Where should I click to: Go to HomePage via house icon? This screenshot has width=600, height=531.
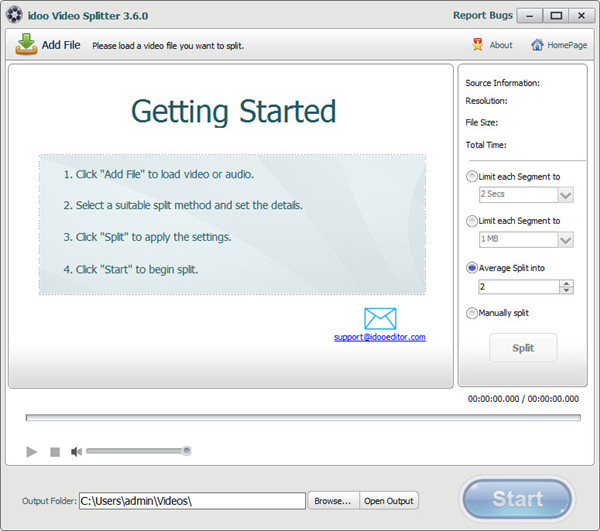(537, 45)
